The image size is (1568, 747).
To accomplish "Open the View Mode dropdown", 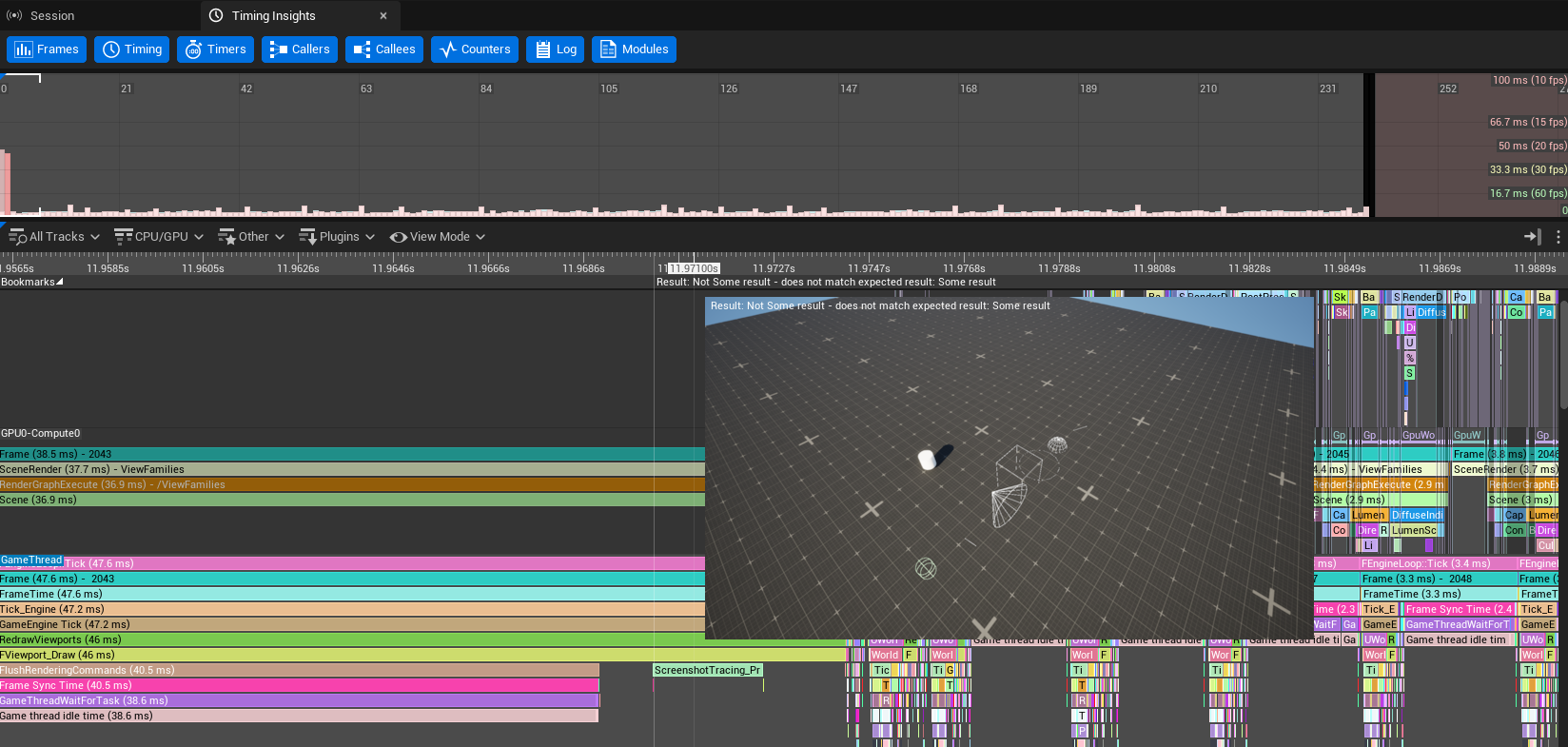I will pyautogui.click(x=438, y=237).
